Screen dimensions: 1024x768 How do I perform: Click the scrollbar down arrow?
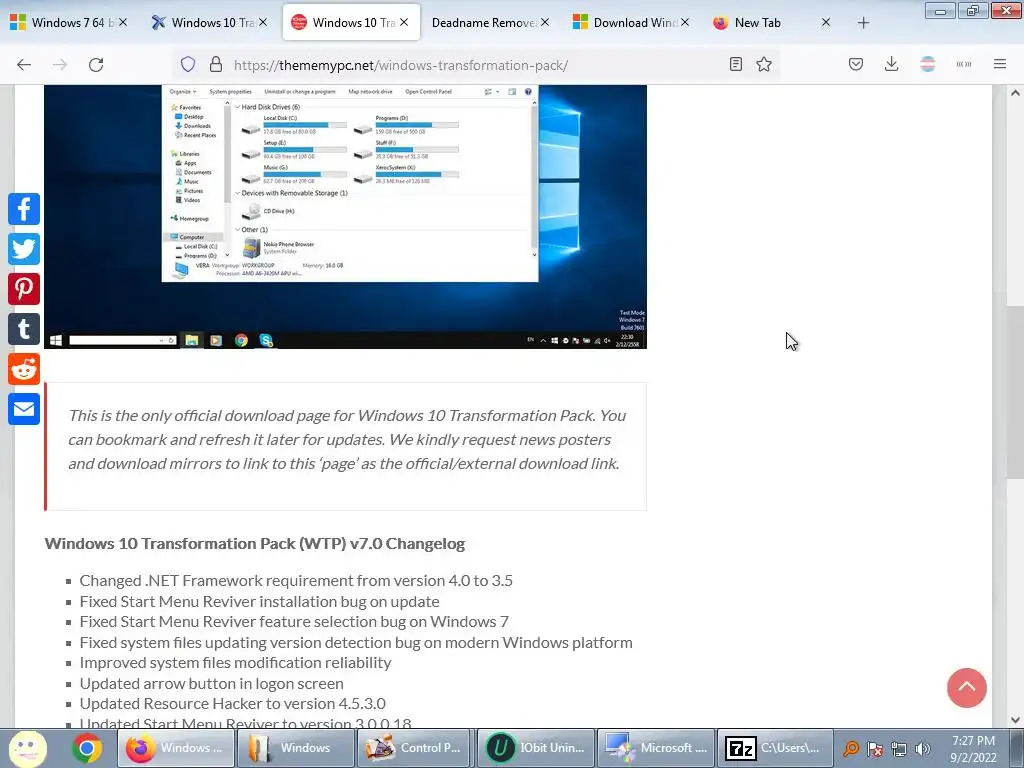pos(1015,720)
